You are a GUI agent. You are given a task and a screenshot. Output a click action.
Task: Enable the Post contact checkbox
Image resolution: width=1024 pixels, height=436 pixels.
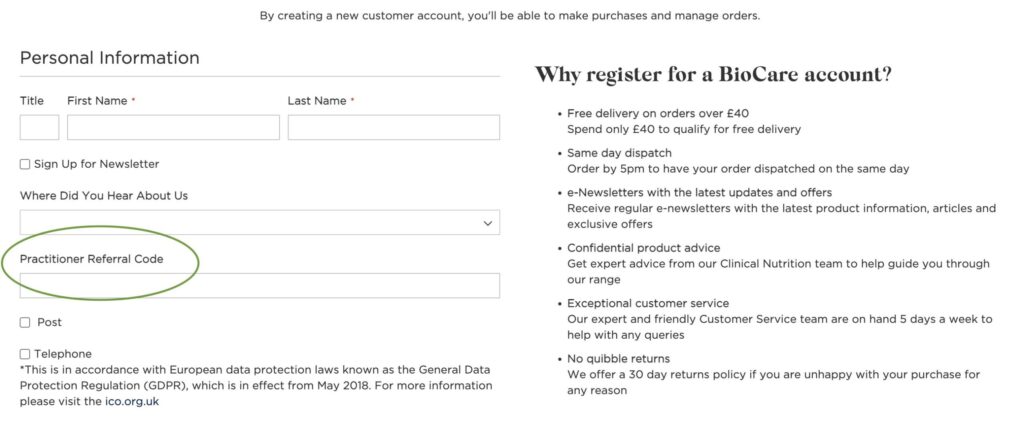click(25, 322)
